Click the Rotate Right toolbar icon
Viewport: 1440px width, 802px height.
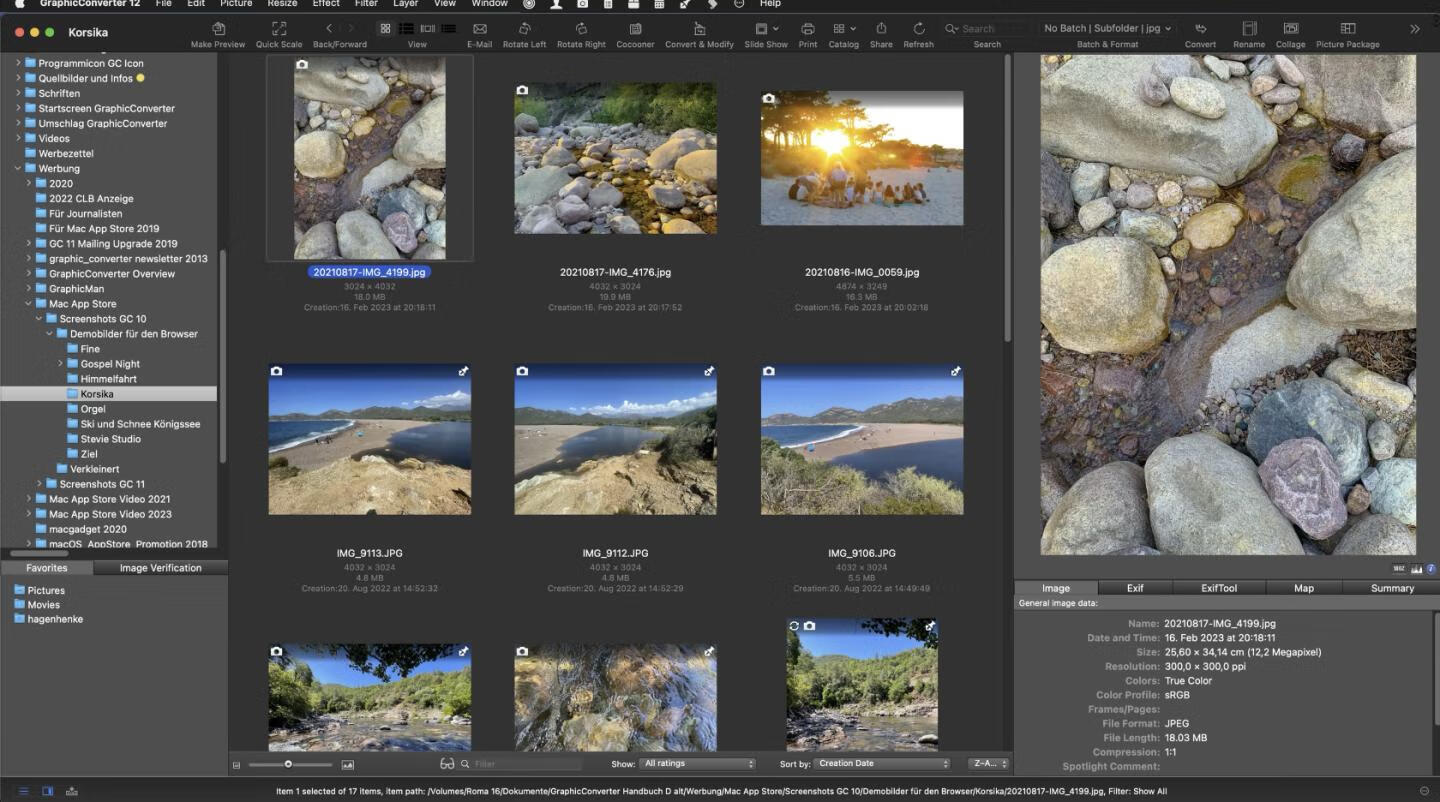click(x=581, y=29)
